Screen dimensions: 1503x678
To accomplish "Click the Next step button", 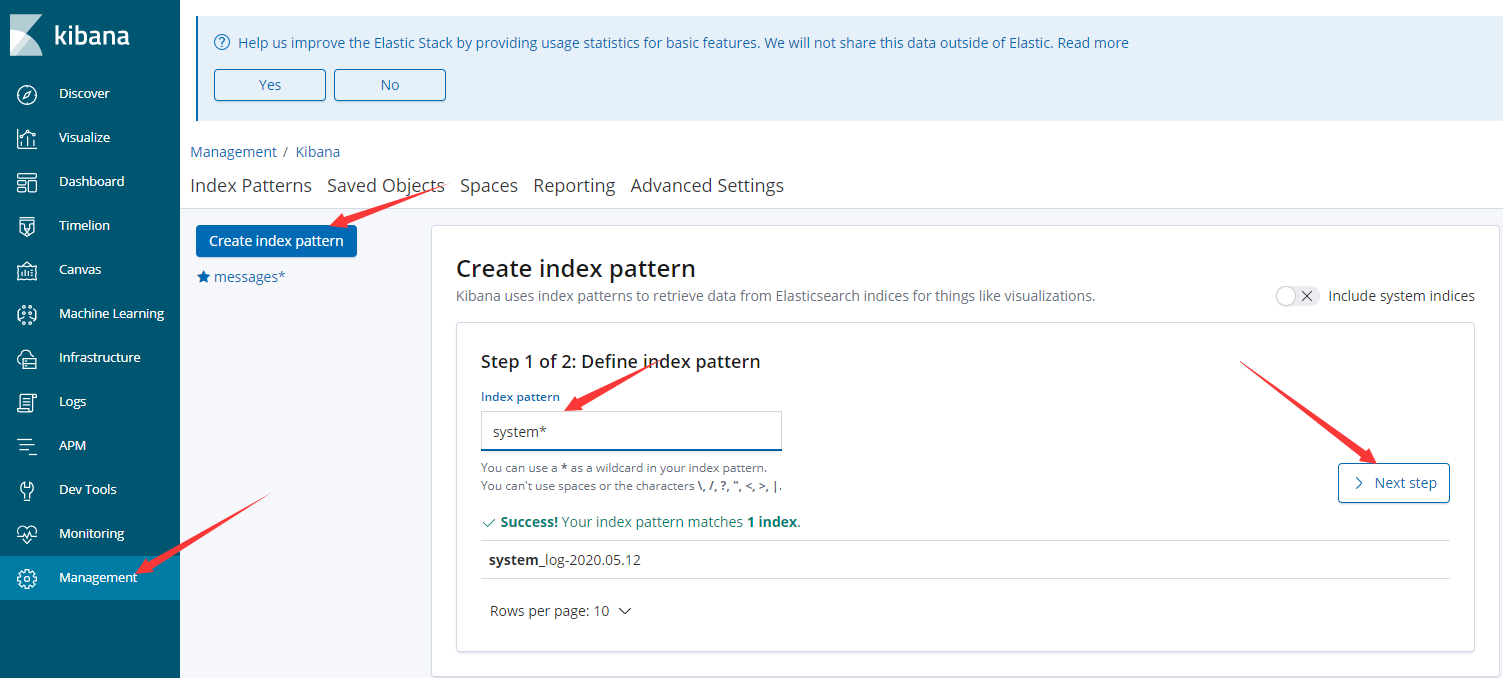I will 1393,483.
